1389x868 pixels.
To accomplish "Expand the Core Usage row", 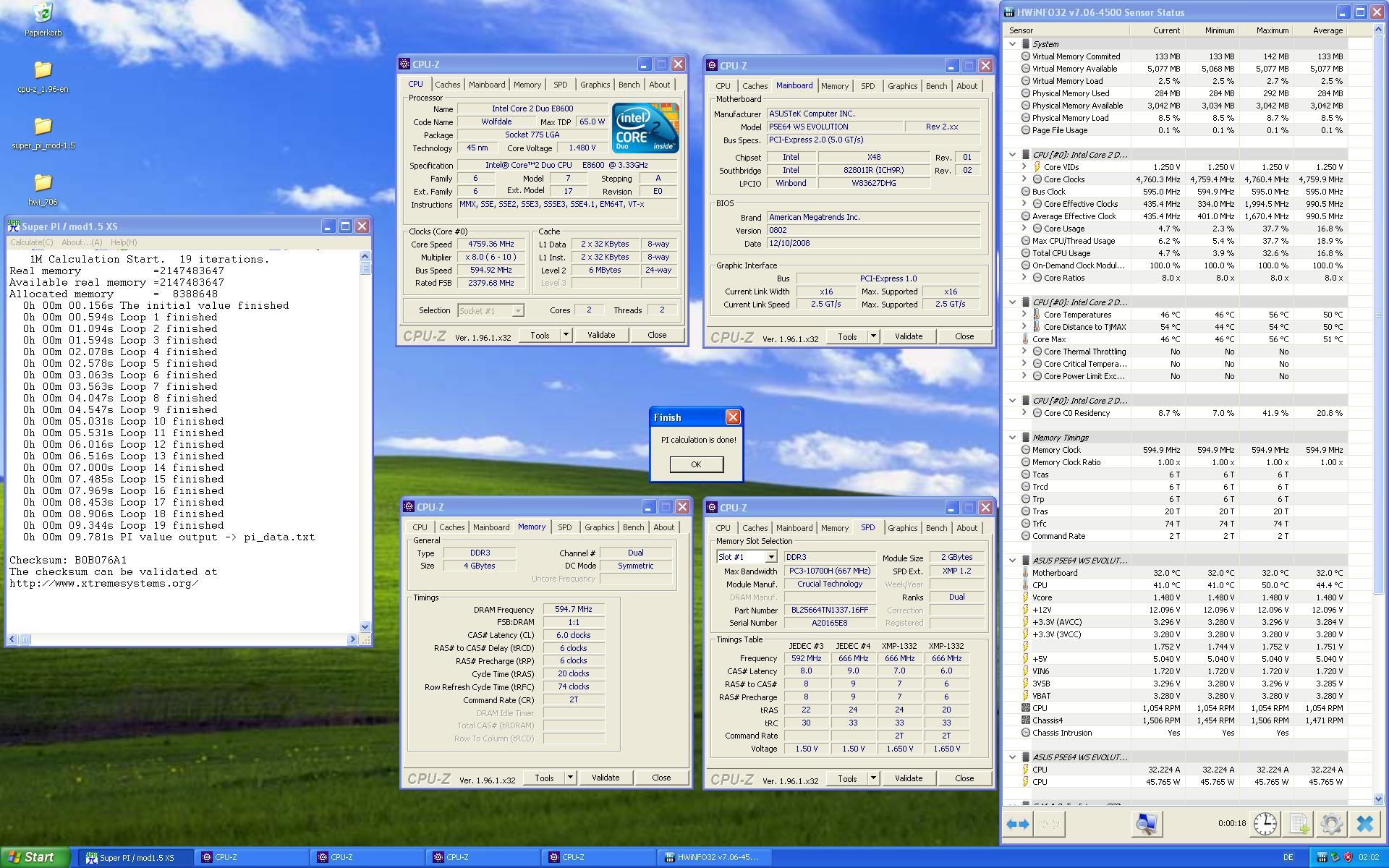I will 1024,228.
